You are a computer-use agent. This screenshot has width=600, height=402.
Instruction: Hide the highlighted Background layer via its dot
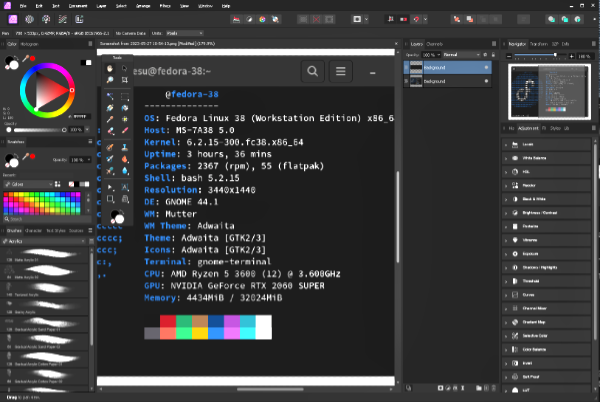486,67
